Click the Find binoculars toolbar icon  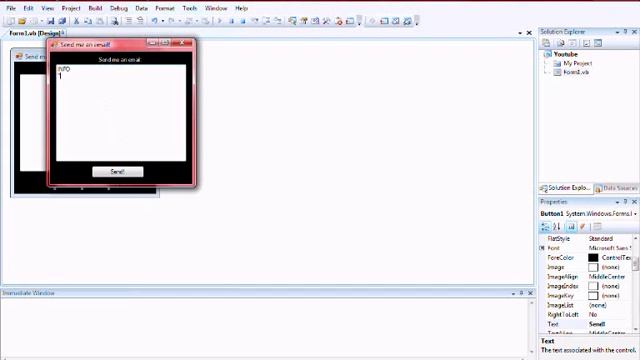115,21
